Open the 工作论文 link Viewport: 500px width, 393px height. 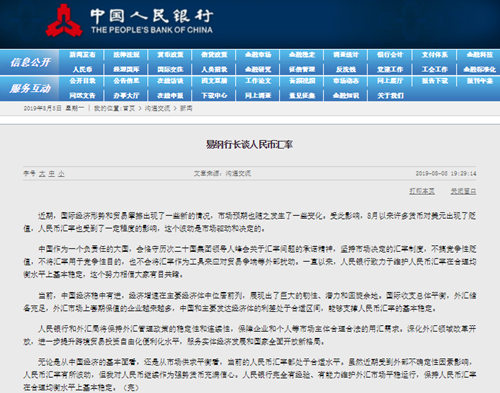pyautogui.click(x=258, y=81)
